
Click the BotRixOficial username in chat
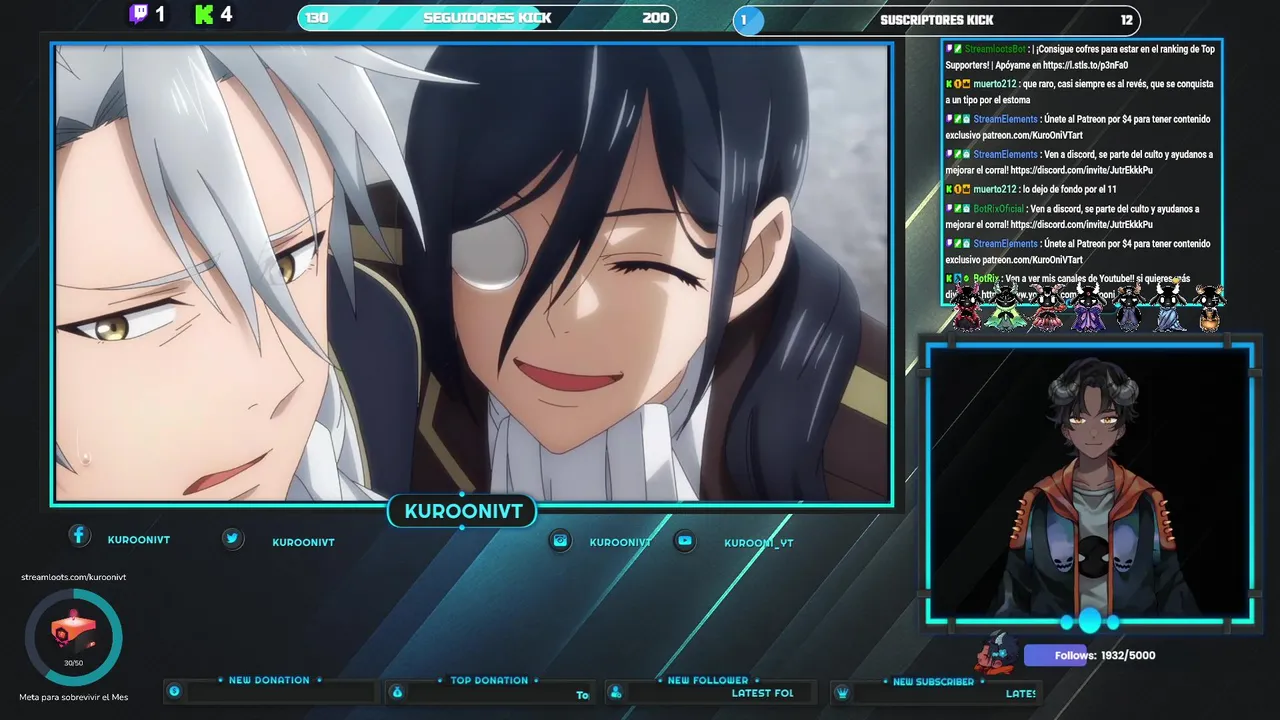998,209
